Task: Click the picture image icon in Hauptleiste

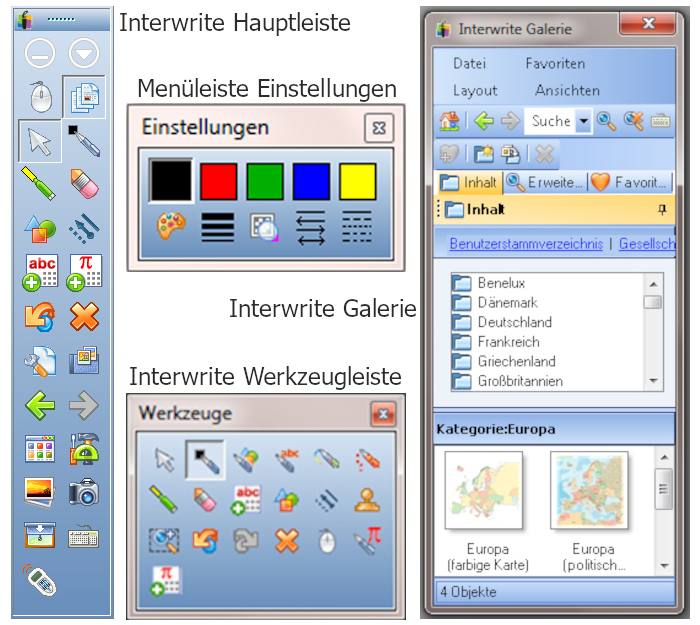Action: point(39,493)
